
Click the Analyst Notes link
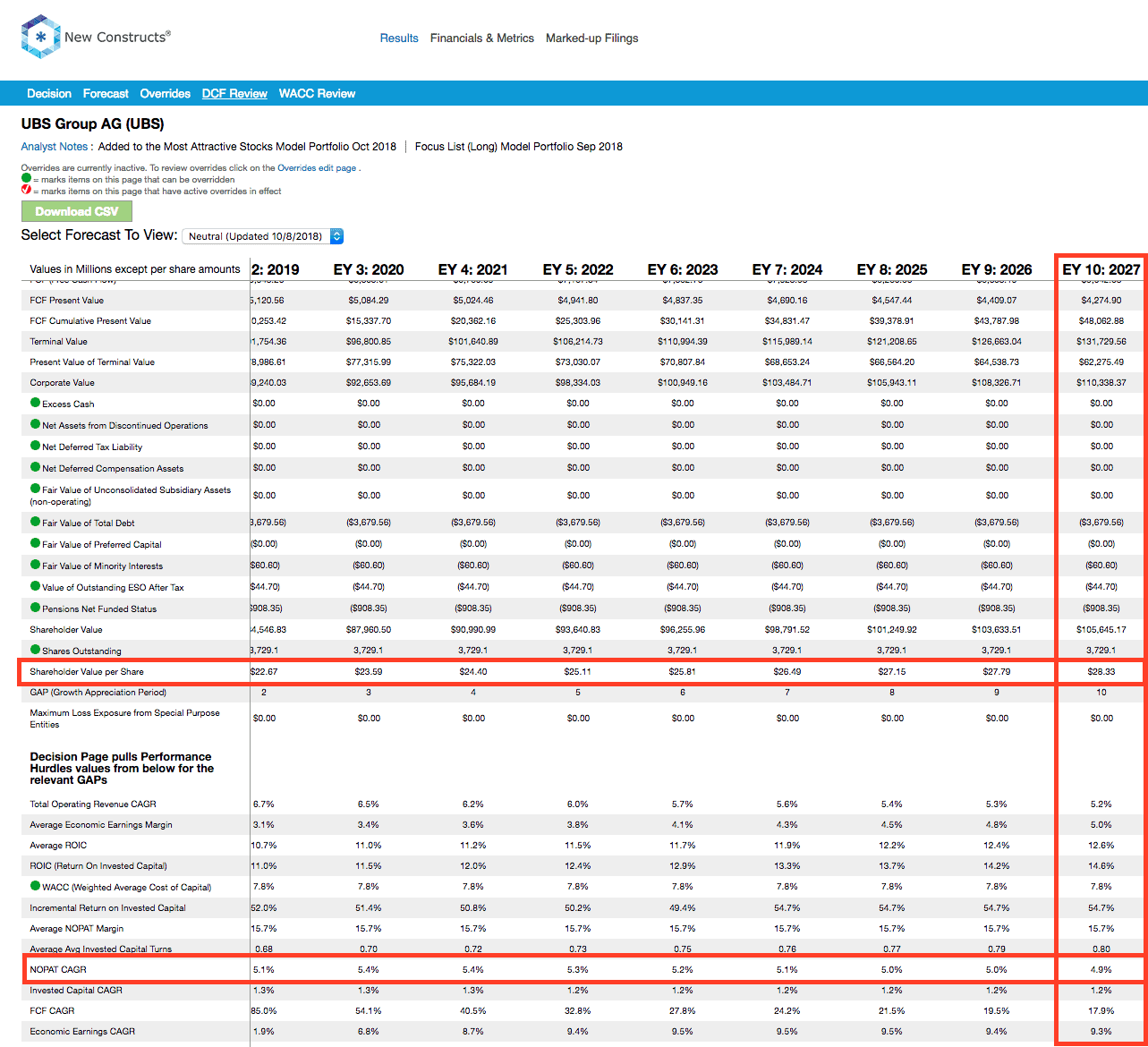[x=55, y=147]
